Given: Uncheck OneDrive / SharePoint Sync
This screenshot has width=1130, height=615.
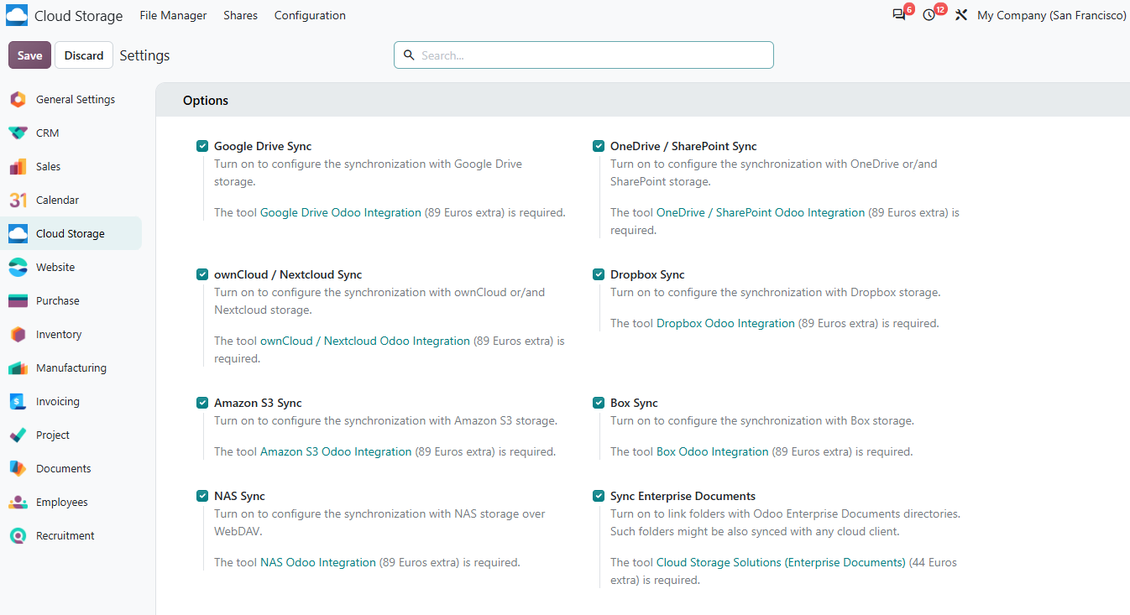Looking at the screenshot, I should tap(599, 146).
